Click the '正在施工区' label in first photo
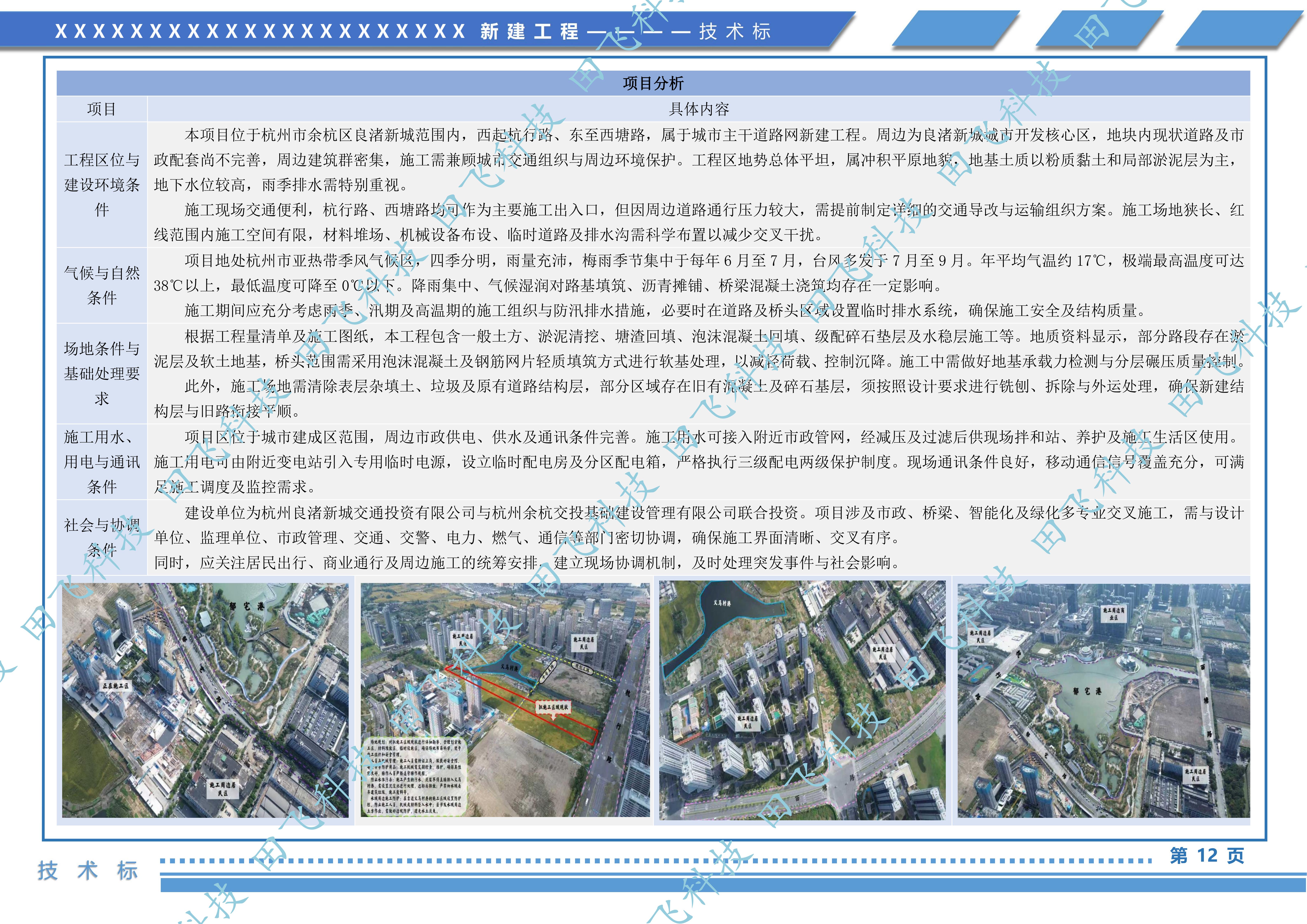Viewport: 1307px width, 924px height. point(115,686)
